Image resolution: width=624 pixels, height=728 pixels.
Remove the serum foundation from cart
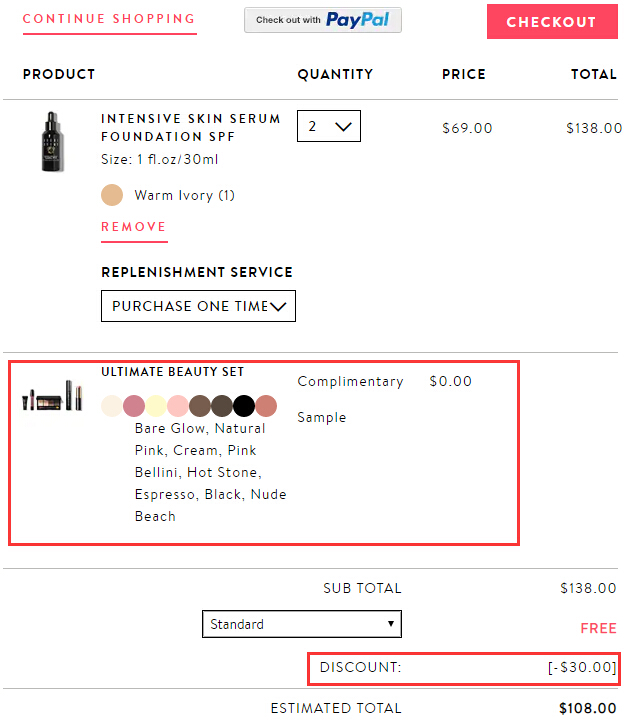click(x=134, y=227)
